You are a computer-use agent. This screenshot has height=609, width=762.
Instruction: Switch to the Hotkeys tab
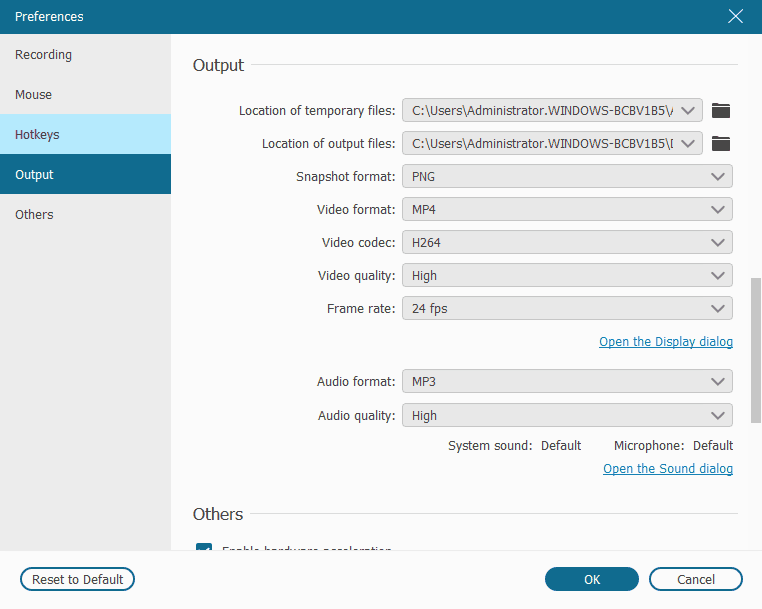[86, 134]
